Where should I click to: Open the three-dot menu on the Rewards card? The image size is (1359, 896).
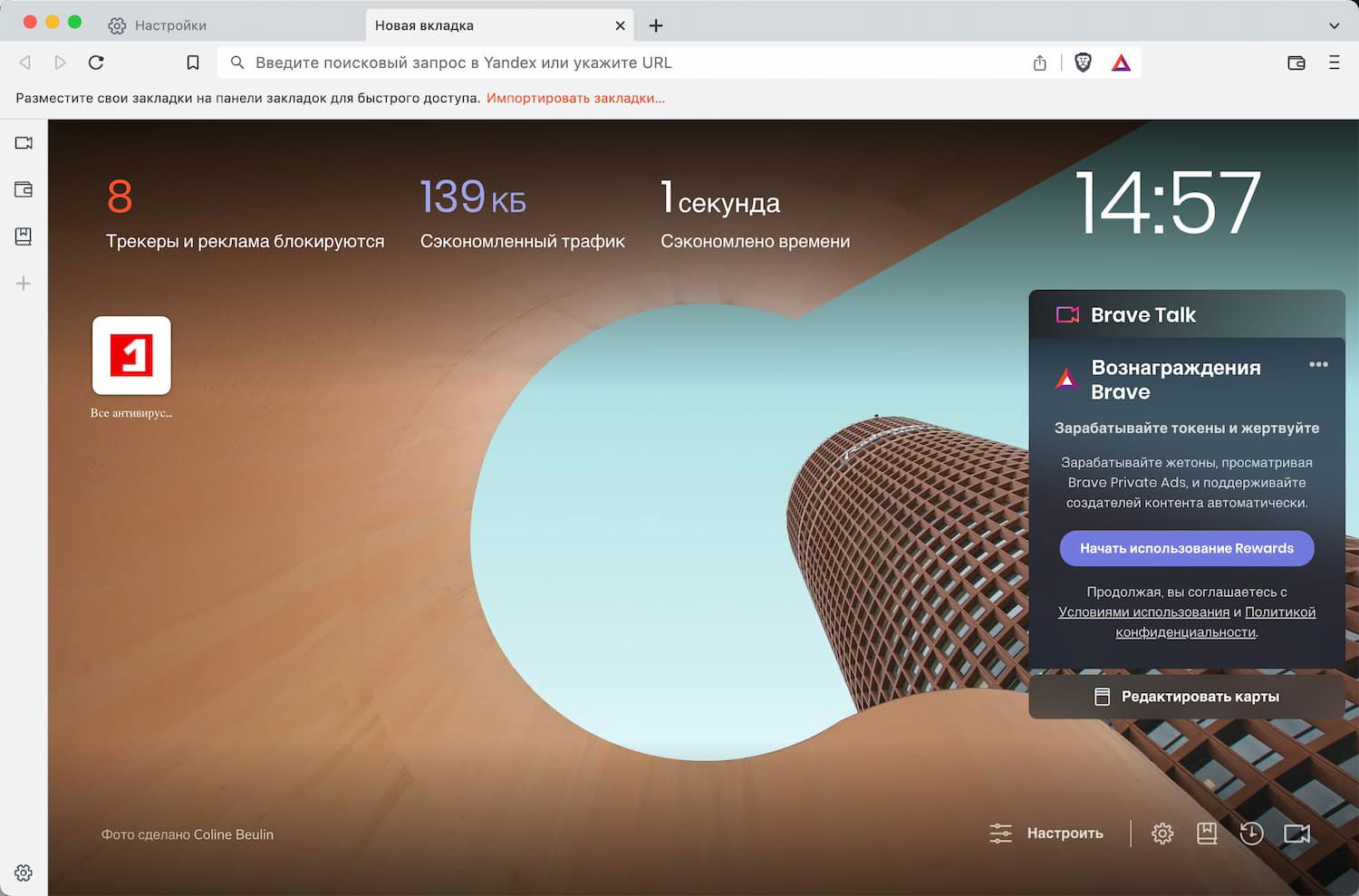[1319, 364]
